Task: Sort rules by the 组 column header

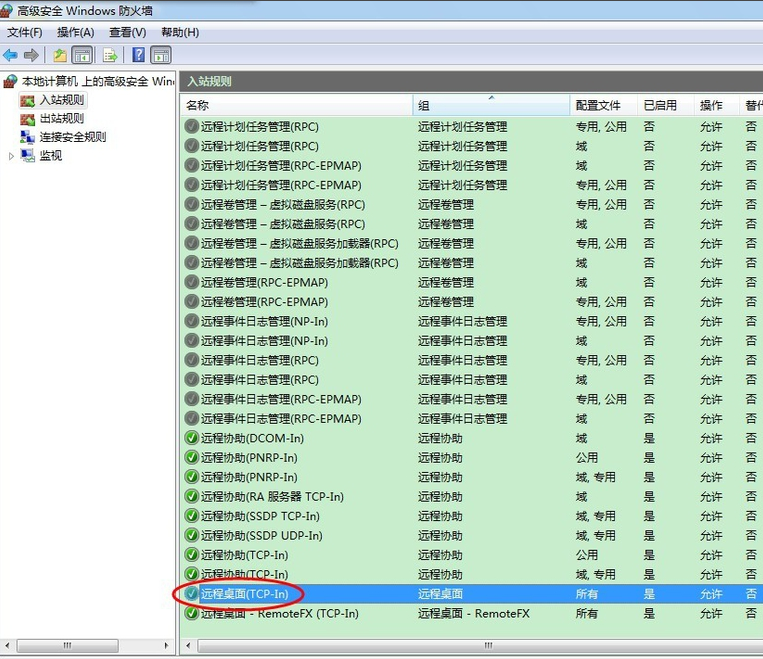Action: (490, 105)
